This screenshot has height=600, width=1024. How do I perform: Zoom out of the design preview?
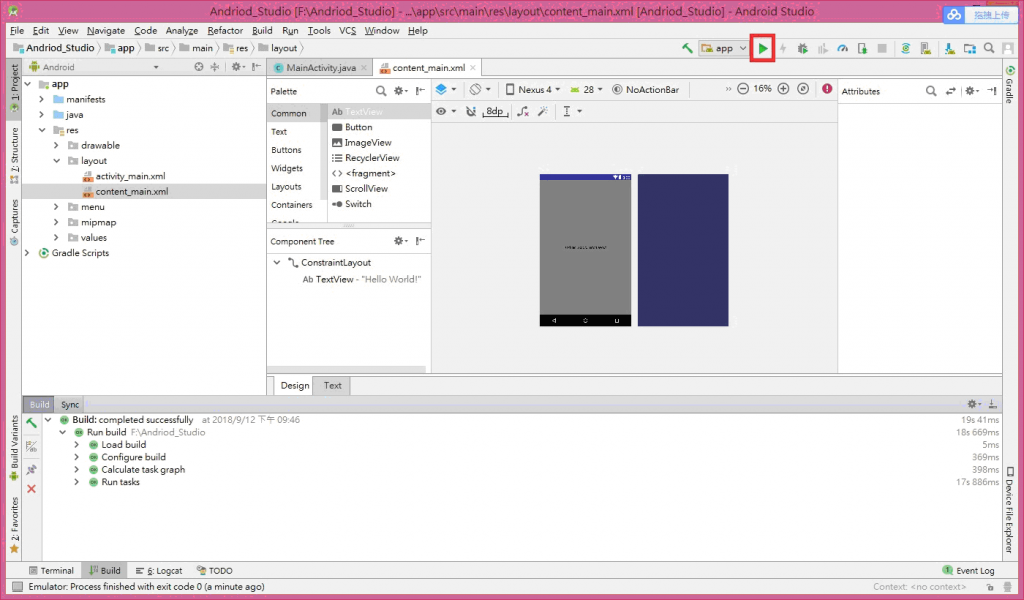pyautogui.click(x=743, y=89)
